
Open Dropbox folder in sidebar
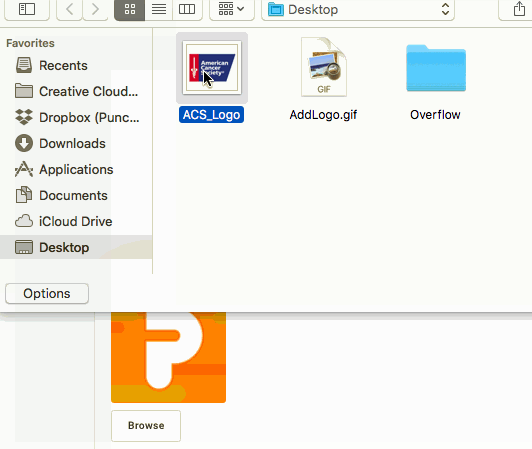pos(77,117)
